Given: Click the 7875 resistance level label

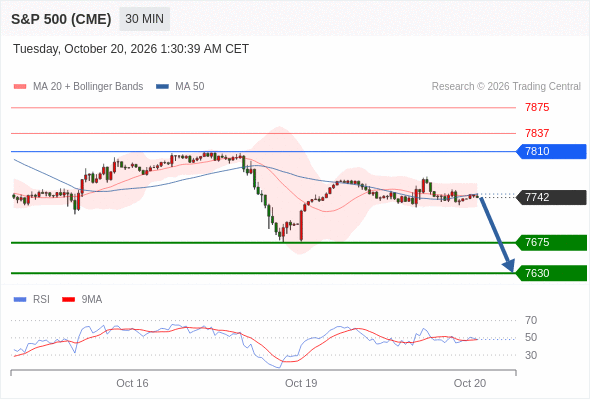Looking at the screenshot, I should [537, 108].
